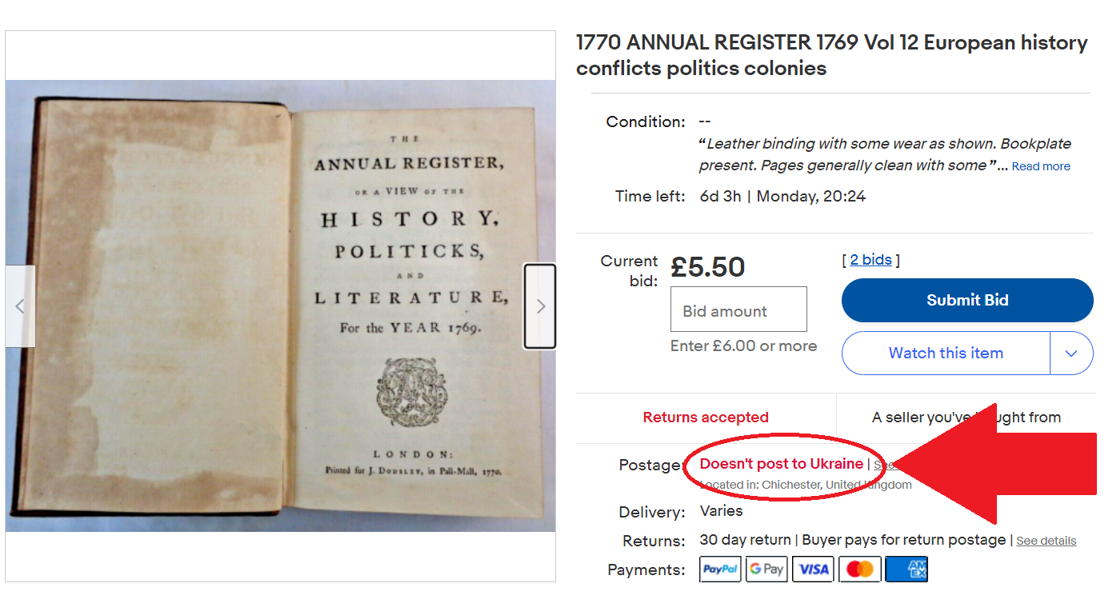Click the Doesn't post to Ukraine notice
Image resolution: width=1108 pixels, height=600 pixels.
(781, 464)
